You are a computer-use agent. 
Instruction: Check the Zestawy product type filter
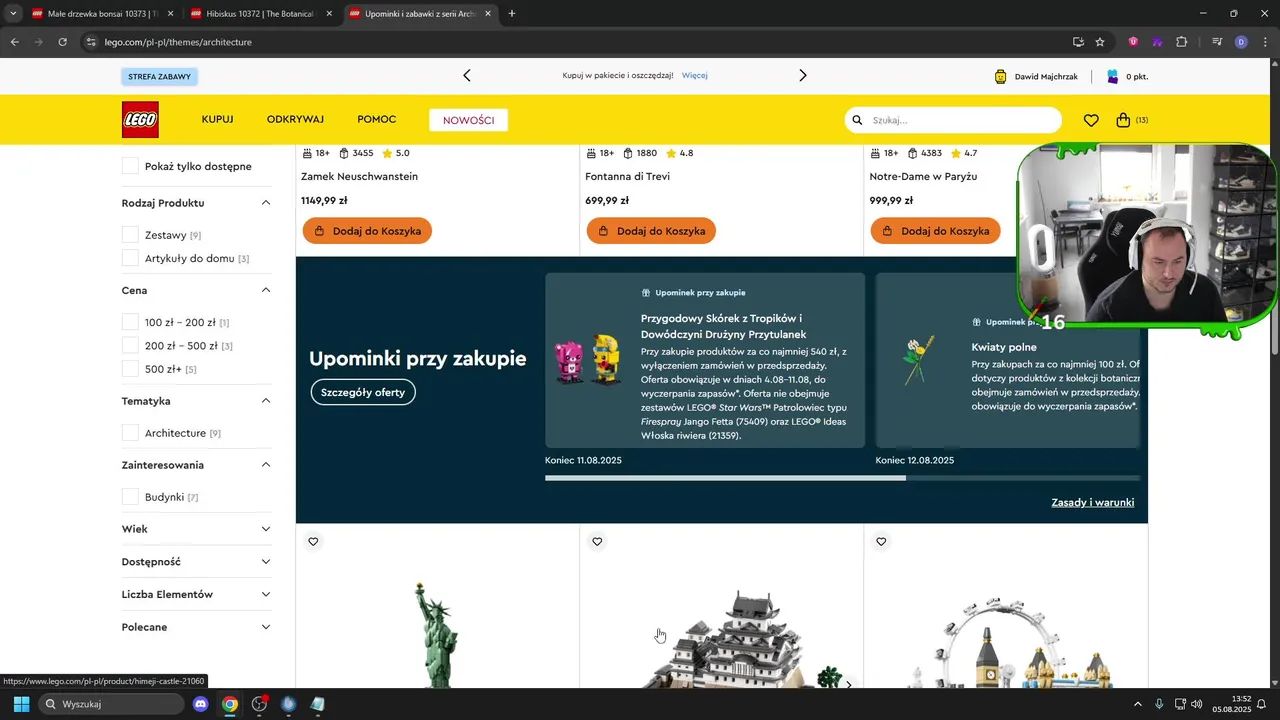130,235
